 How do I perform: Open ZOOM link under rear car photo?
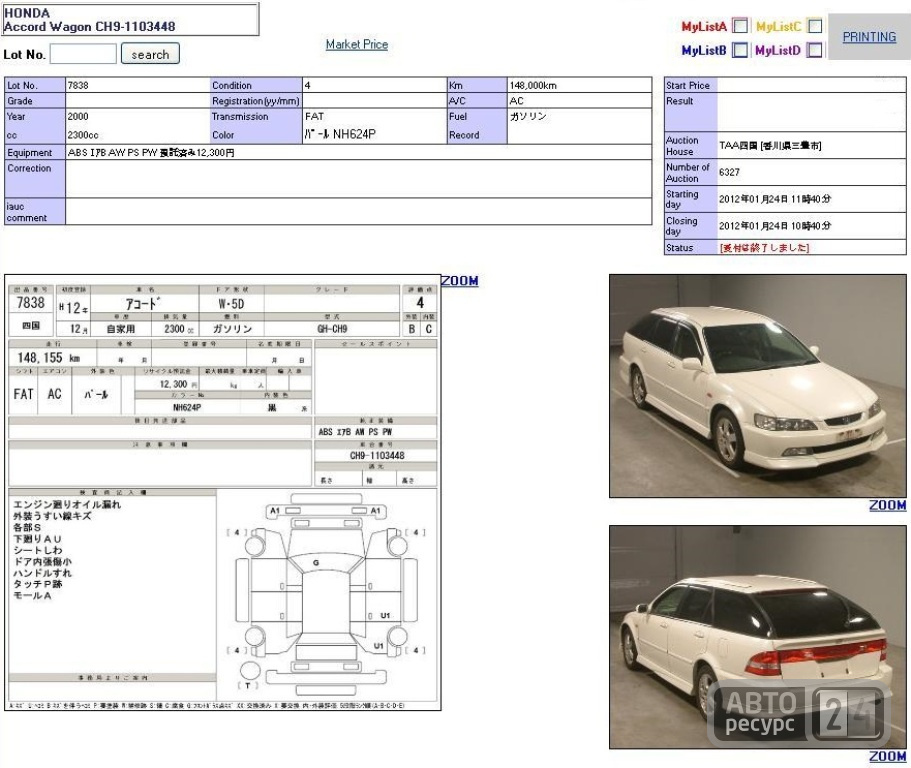tap(887, 756)
